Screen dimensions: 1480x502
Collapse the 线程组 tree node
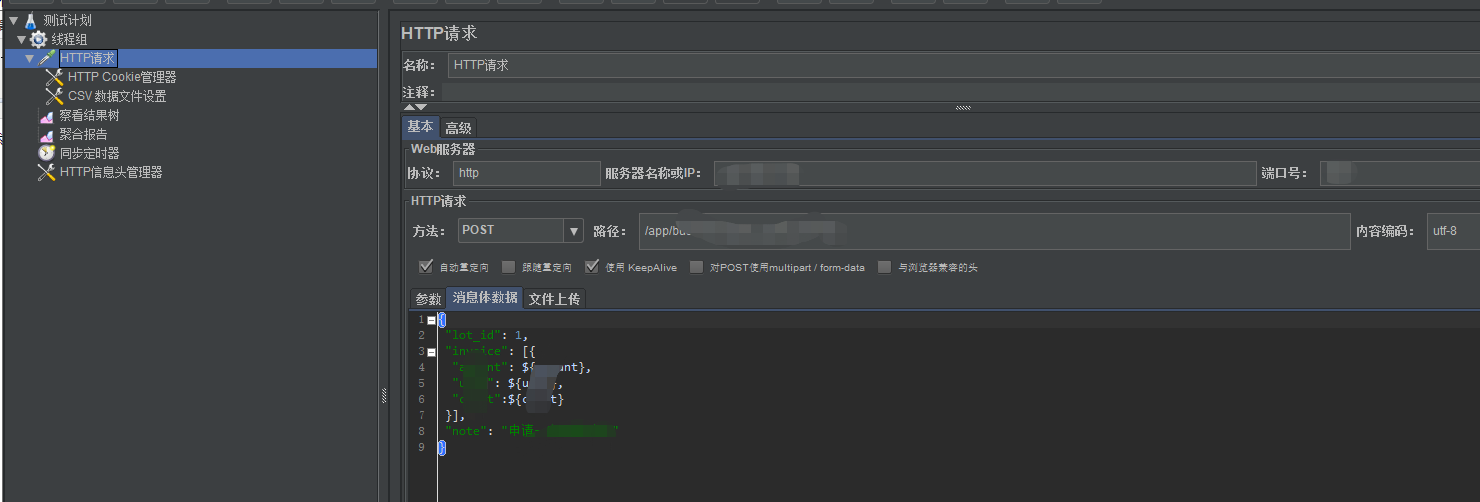21,39
